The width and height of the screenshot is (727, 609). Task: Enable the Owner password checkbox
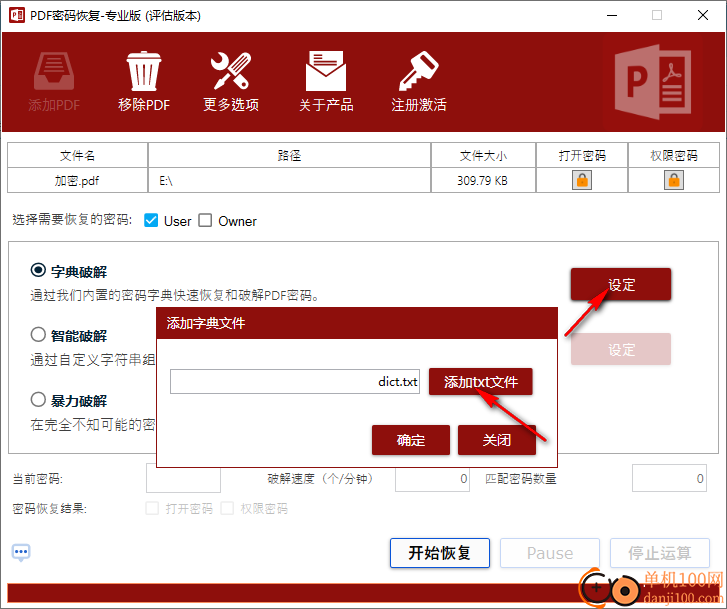(205, 220)
